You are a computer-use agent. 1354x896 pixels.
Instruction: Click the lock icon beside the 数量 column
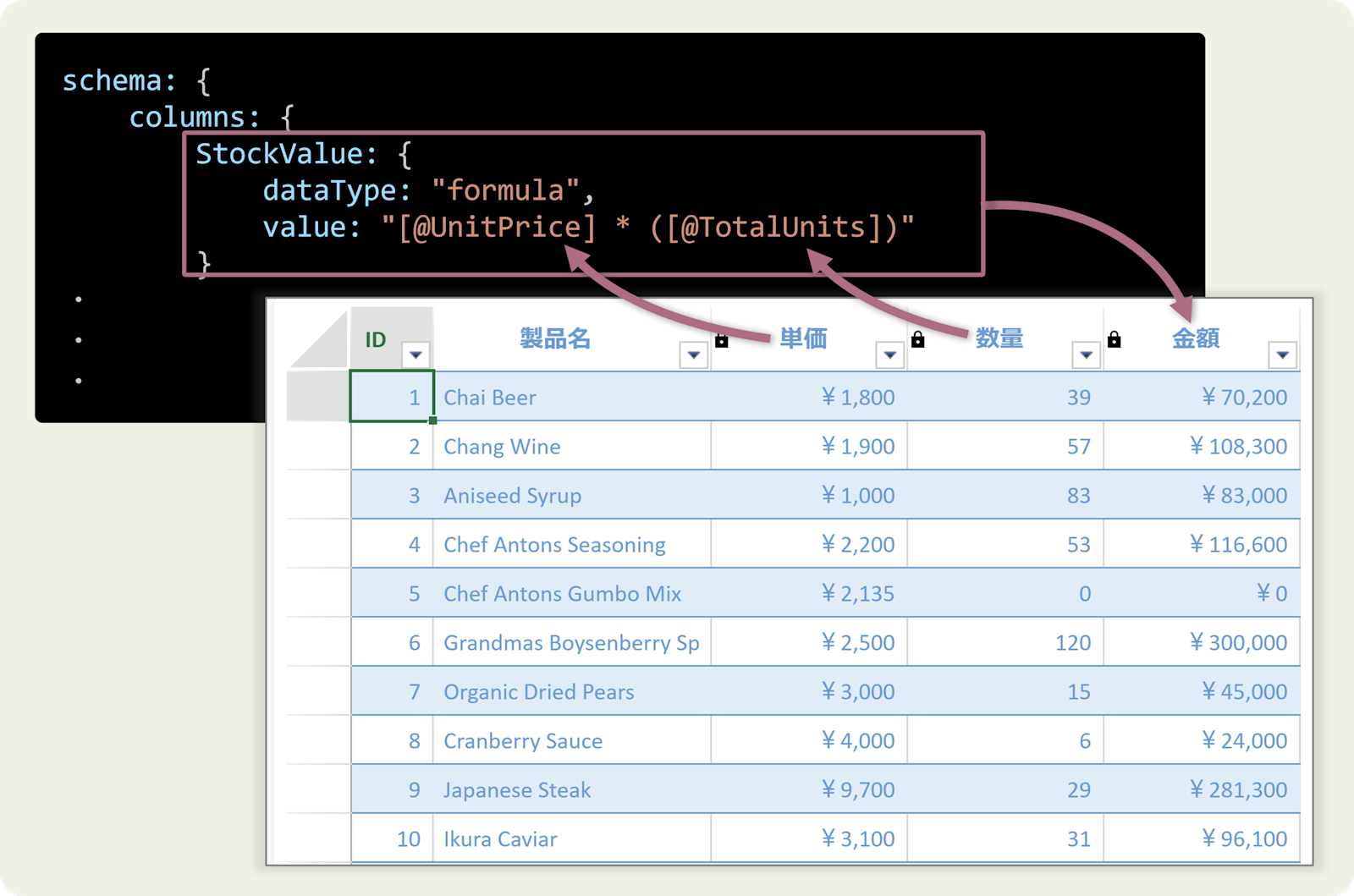917,340
